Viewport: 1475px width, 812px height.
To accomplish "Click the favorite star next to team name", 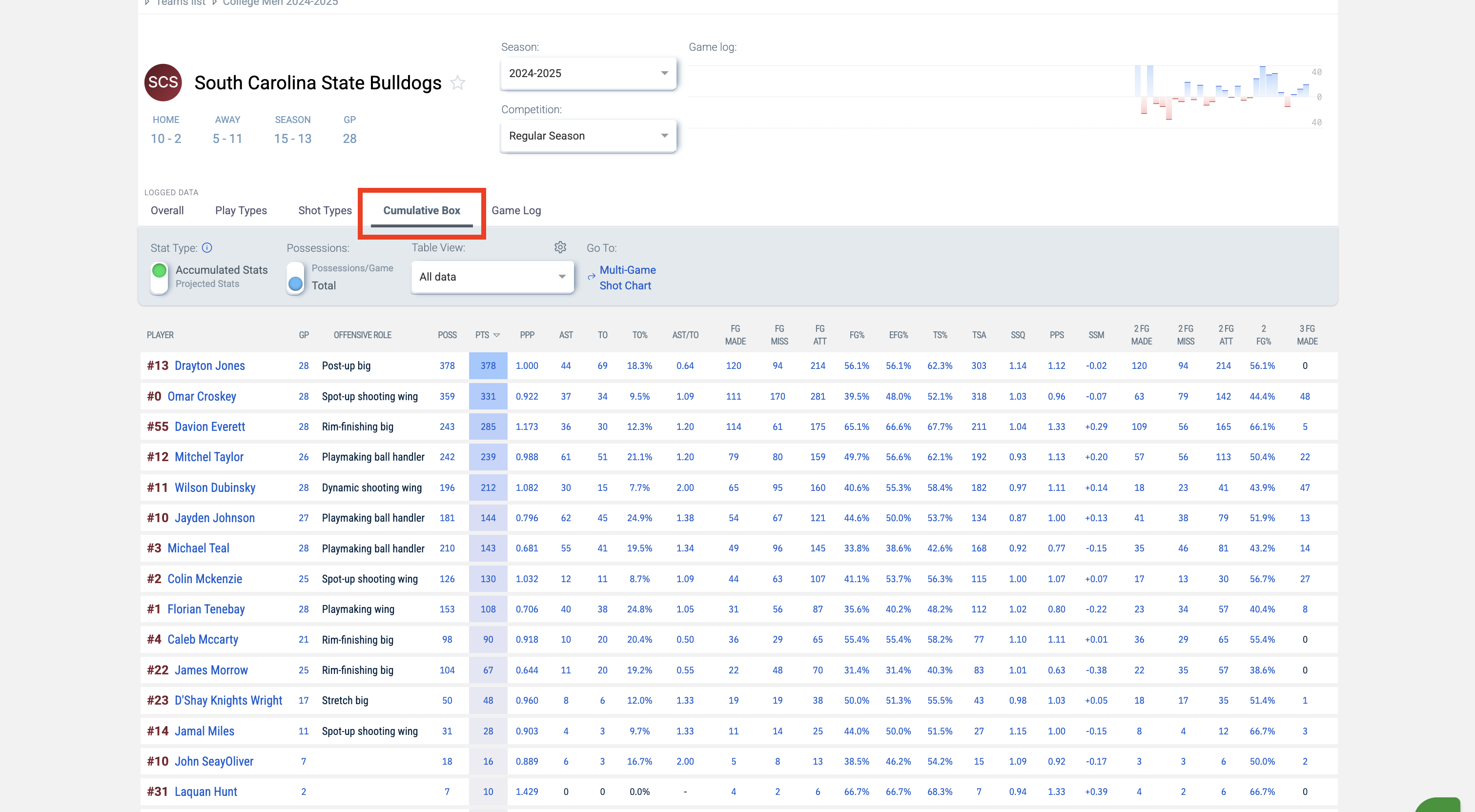I will [457, 83].
